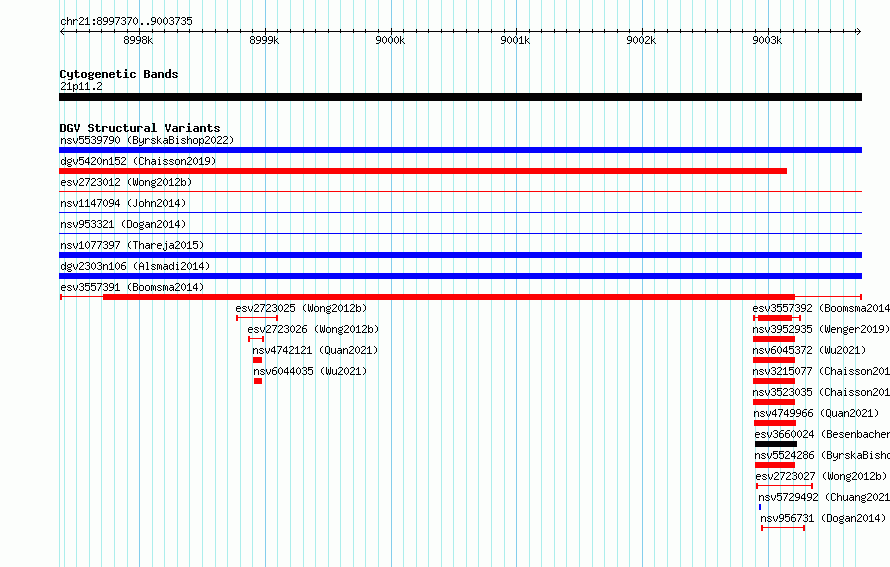Click the DGV Structural Variants track title

140,128
